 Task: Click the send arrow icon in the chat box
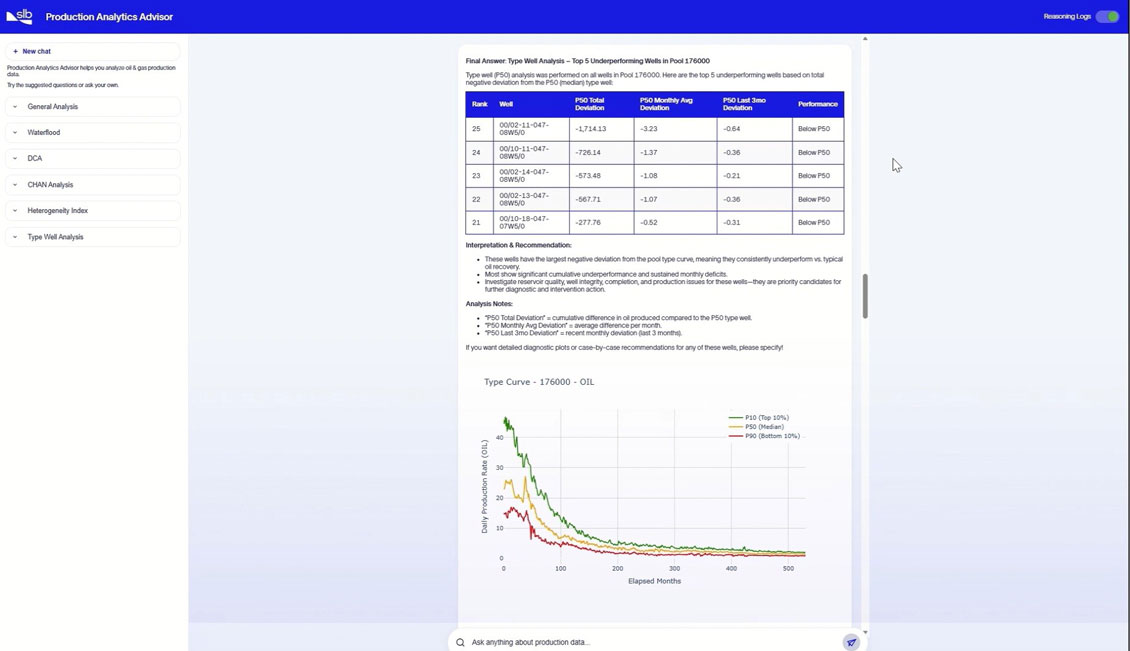pos(851,642)
